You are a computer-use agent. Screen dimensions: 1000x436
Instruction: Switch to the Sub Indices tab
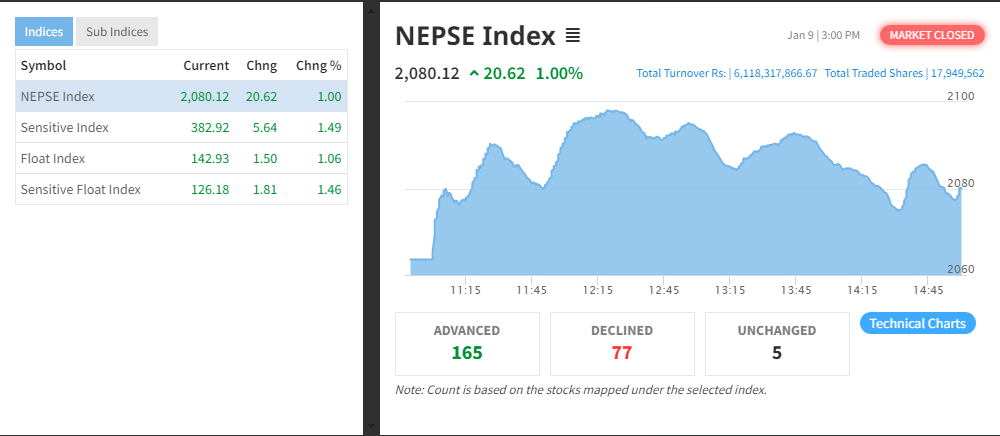coord(117,32)
